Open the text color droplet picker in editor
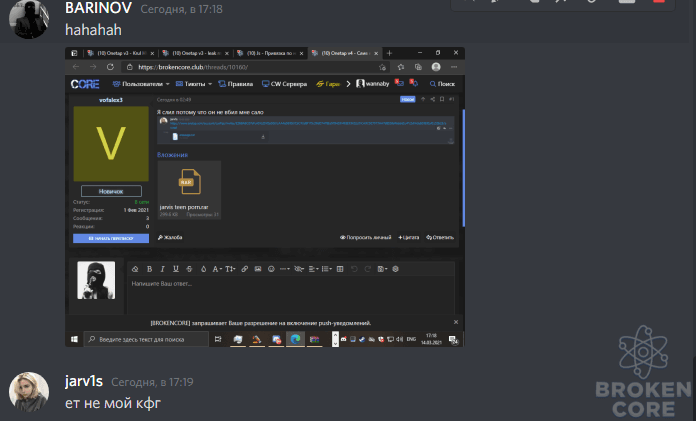 pos(203,269)
